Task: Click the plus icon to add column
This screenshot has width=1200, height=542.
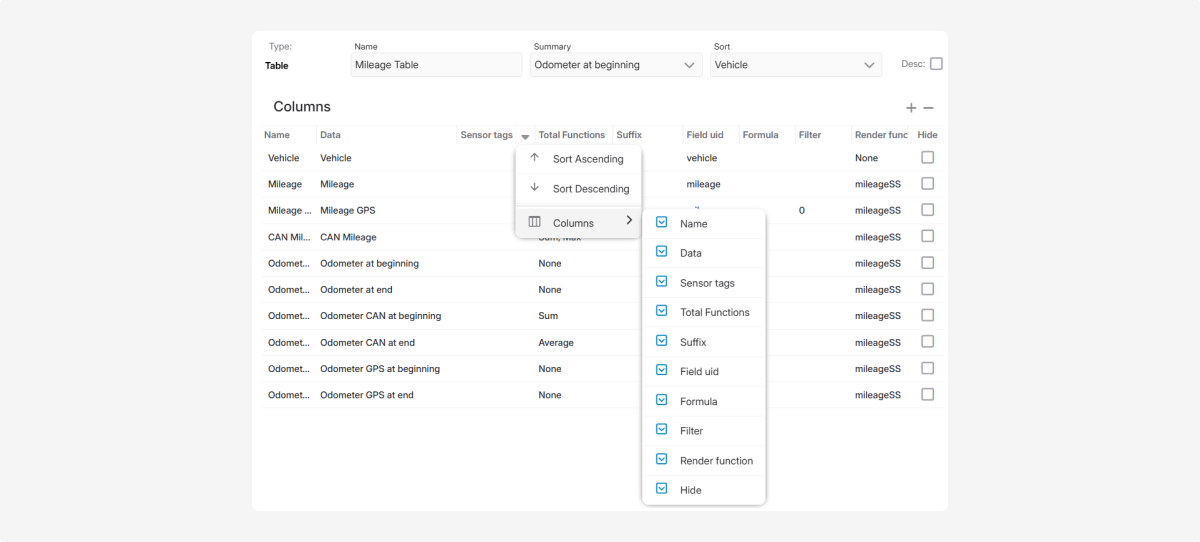Action: [x=911, y=108]
